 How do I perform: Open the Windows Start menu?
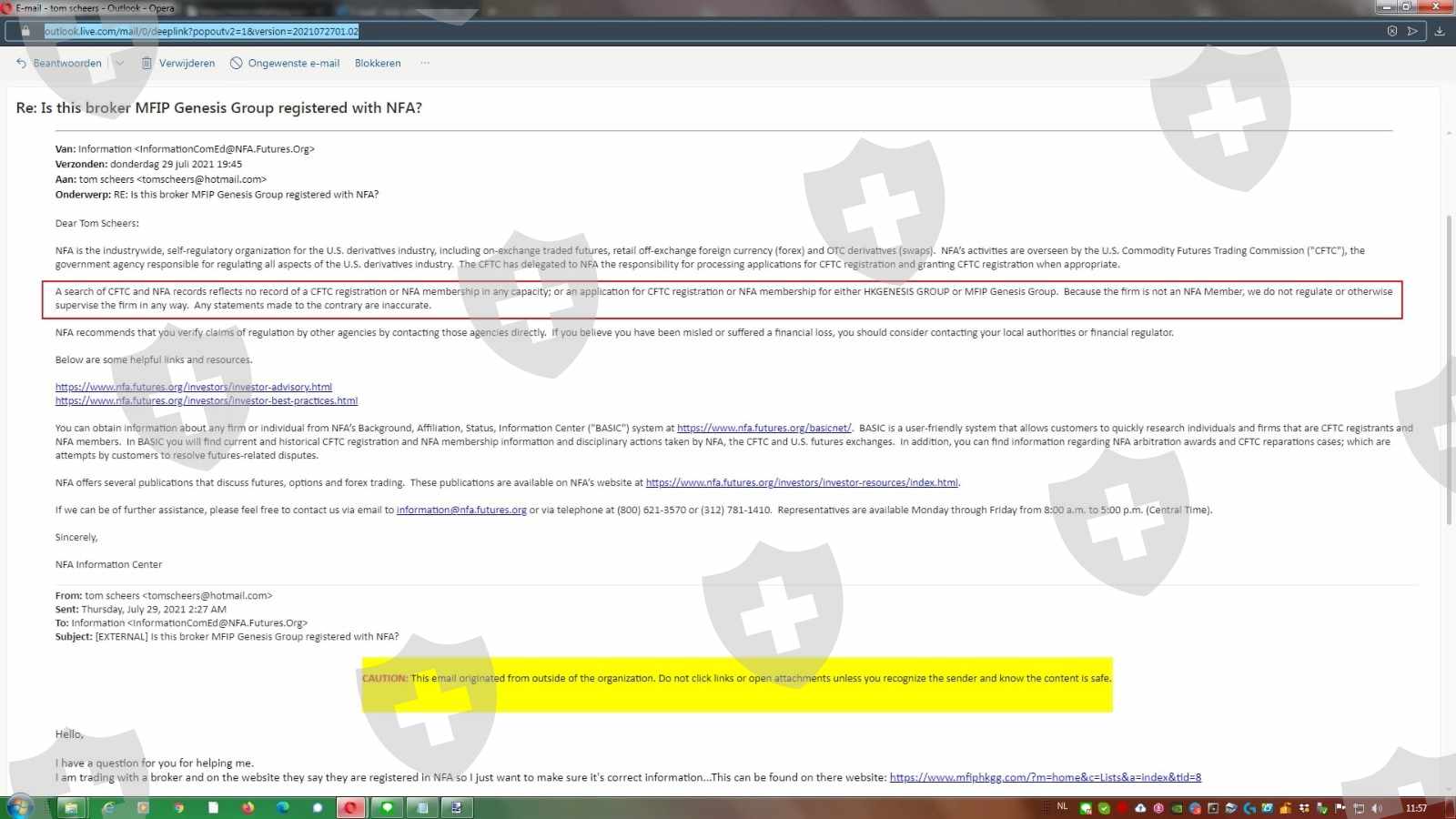[19, 807]
